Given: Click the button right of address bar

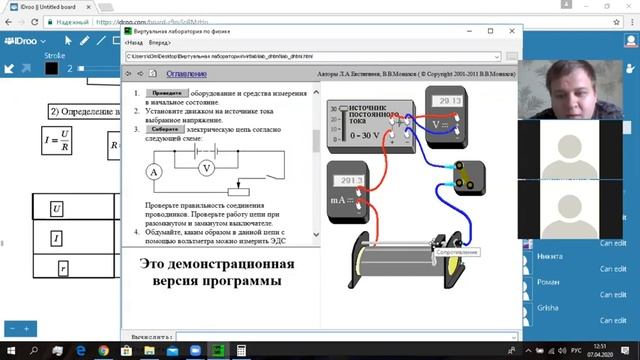Looking at the screenshot, I should 511,56.
